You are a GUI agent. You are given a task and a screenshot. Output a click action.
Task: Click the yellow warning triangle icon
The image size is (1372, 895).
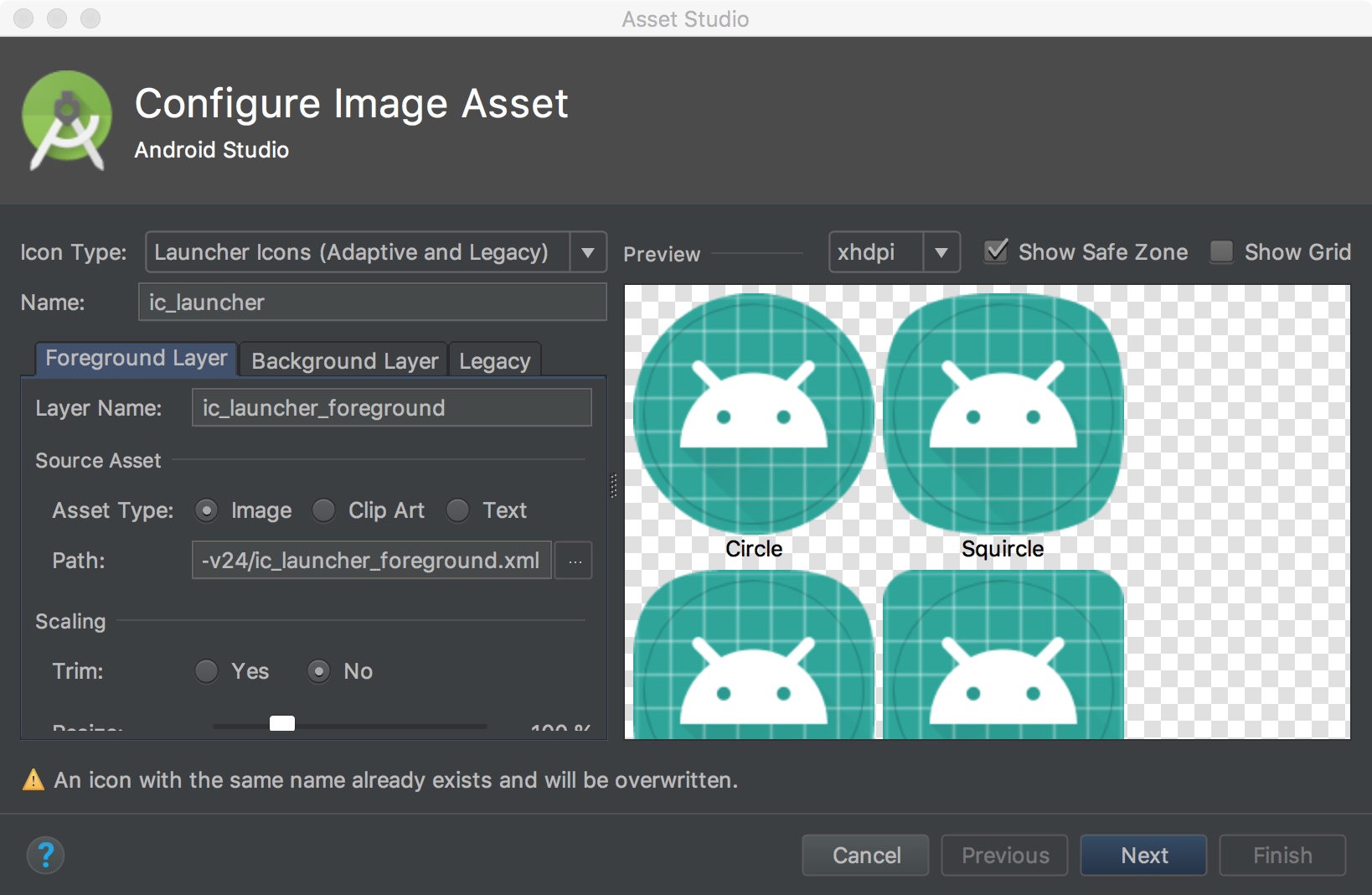click(x=34, y=780)
